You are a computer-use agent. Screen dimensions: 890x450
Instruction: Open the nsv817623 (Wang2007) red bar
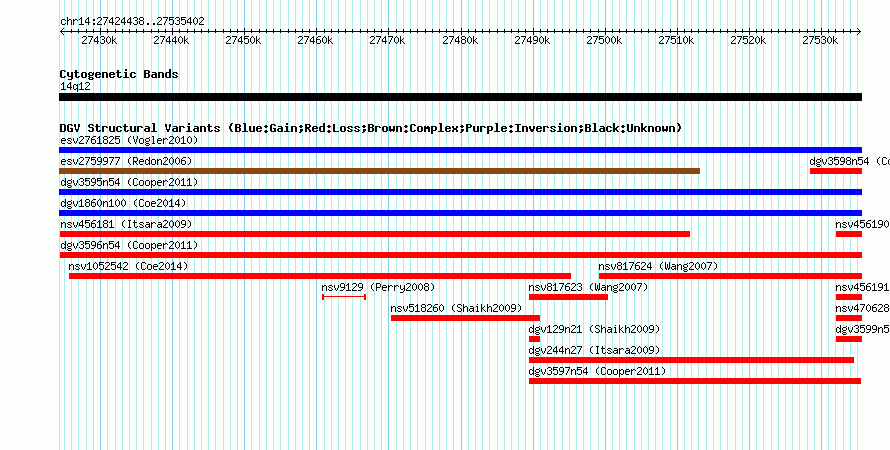[568, 297]
